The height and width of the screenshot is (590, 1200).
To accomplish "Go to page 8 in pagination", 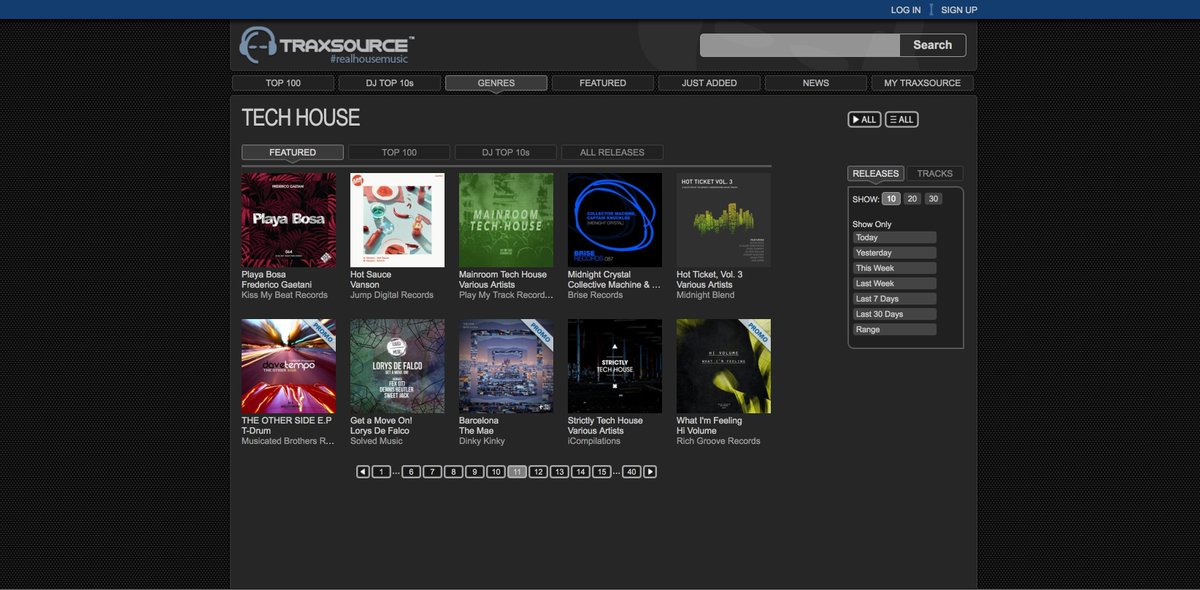I will click(453, 472).
